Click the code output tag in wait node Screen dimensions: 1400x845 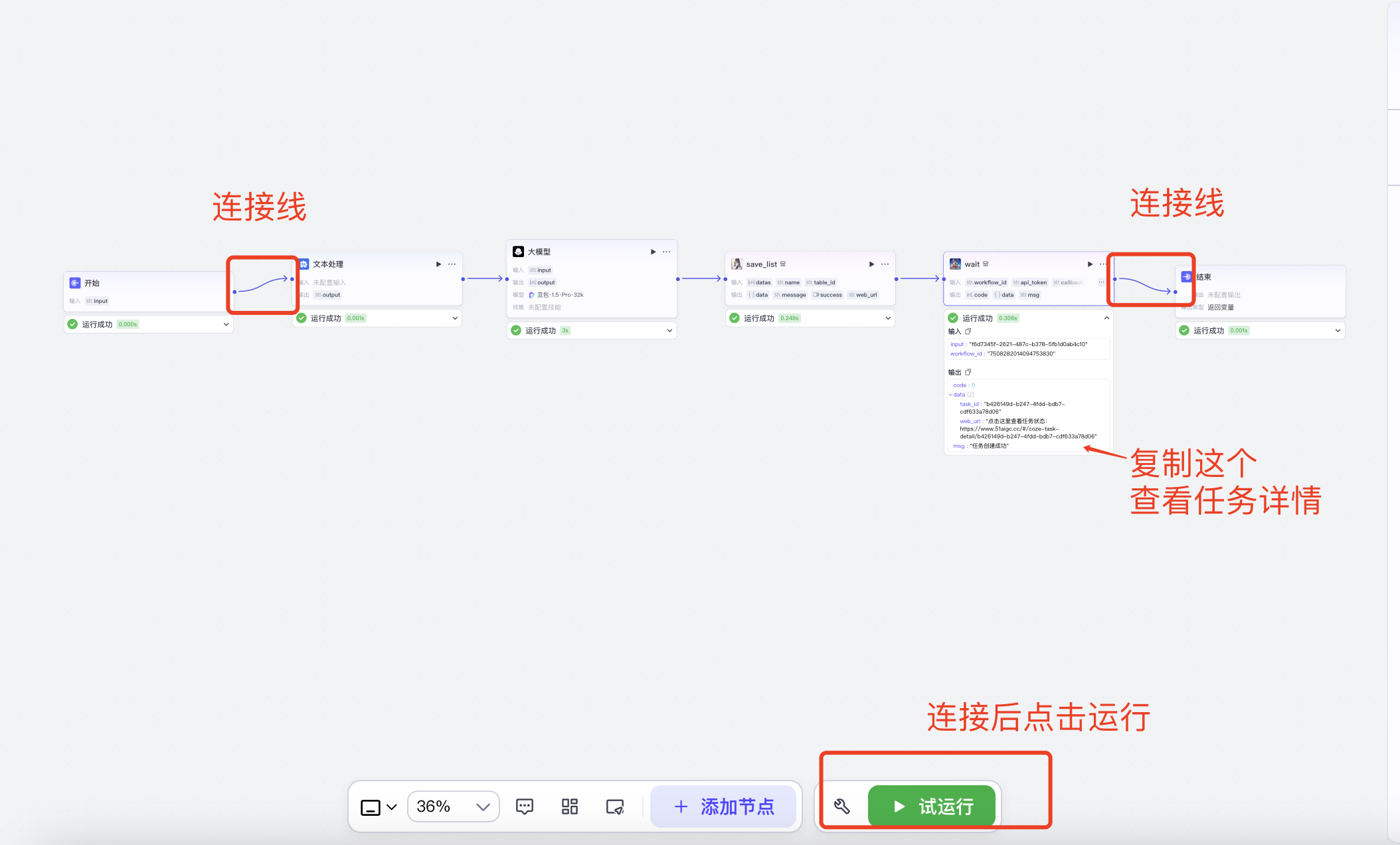977,295
